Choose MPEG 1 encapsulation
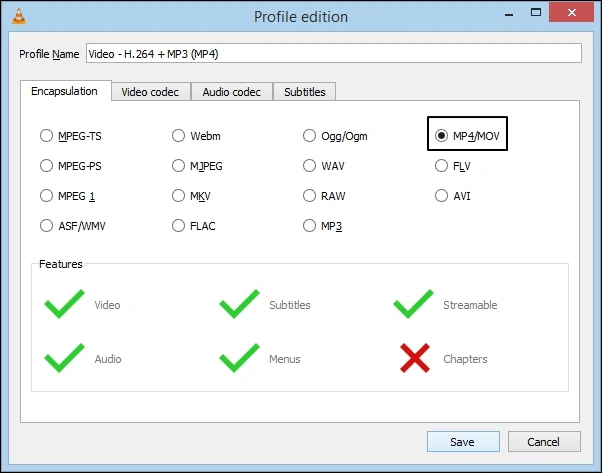The width and height of the screenshot is (602, 473). tap(46, 195)
